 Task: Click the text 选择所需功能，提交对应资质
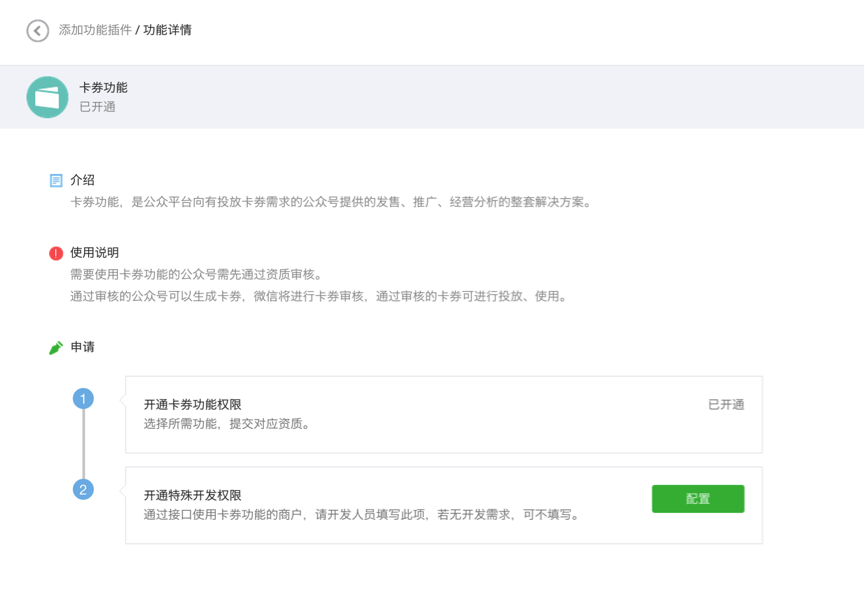point(227,424)
